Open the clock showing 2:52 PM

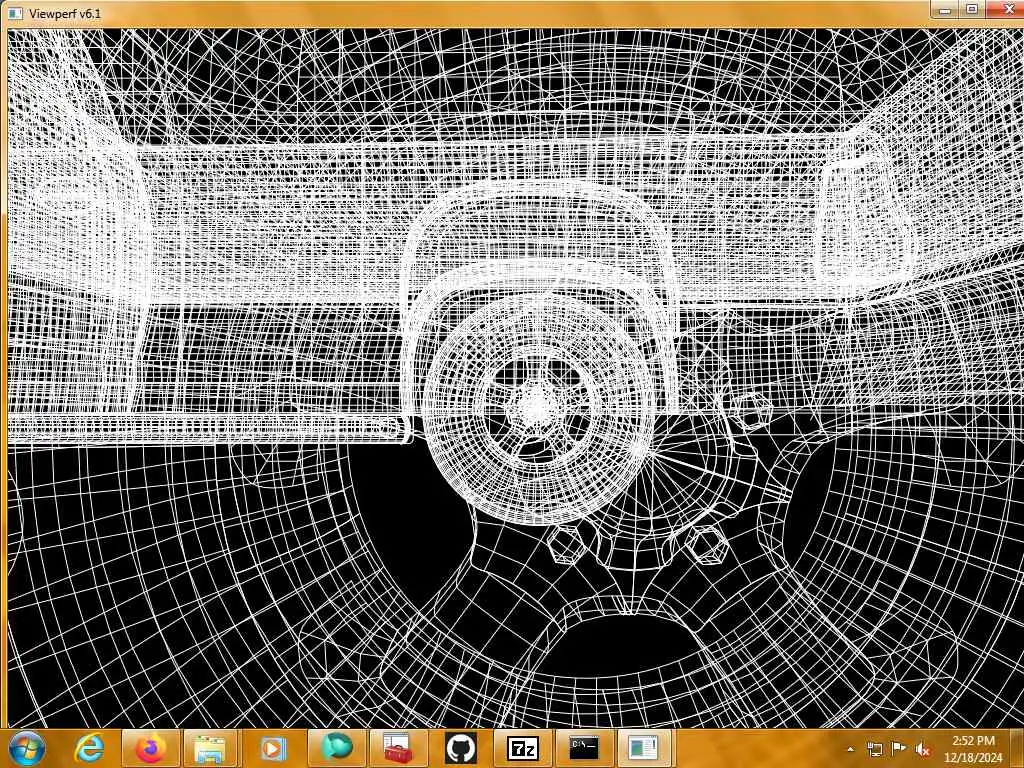click(973, 749)
